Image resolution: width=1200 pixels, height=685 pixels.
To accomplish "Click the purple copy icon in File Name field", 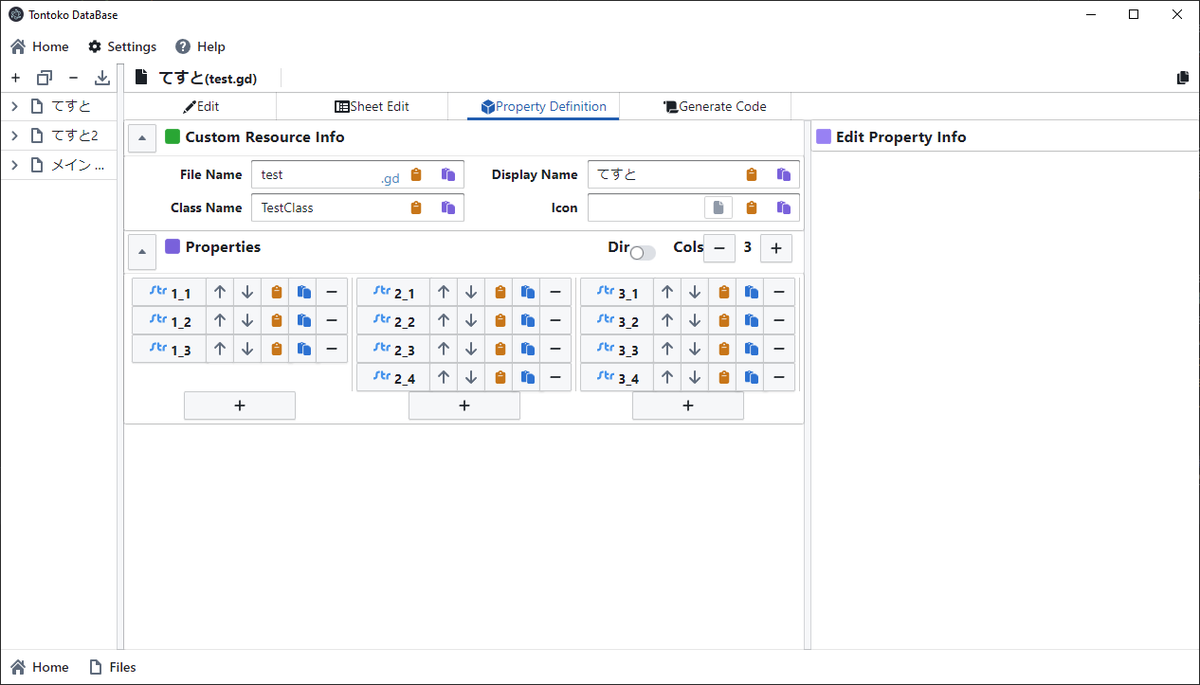I will coord(448,174).
